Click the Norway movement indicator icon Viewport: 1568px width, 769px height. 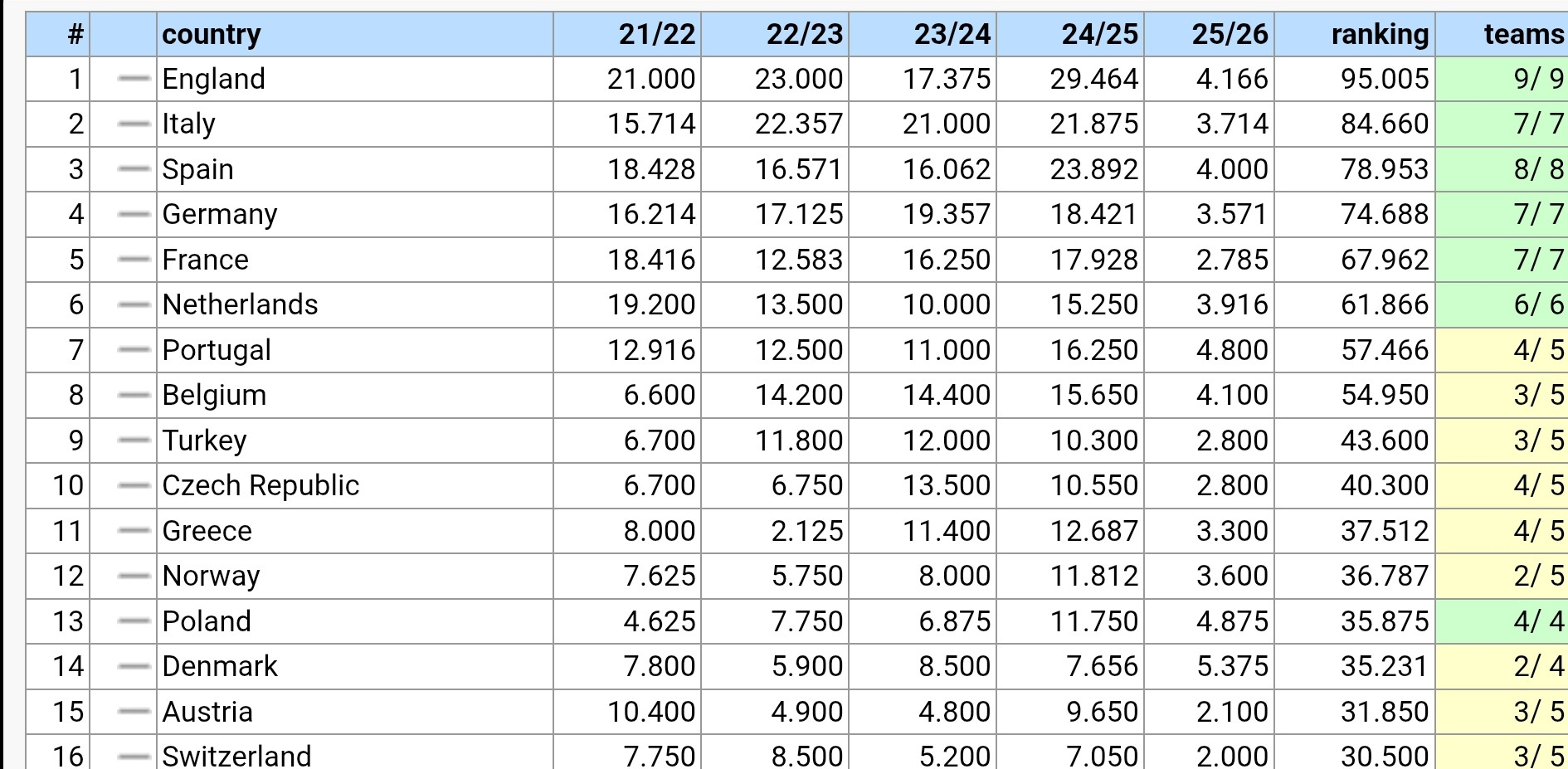(134, 576)
